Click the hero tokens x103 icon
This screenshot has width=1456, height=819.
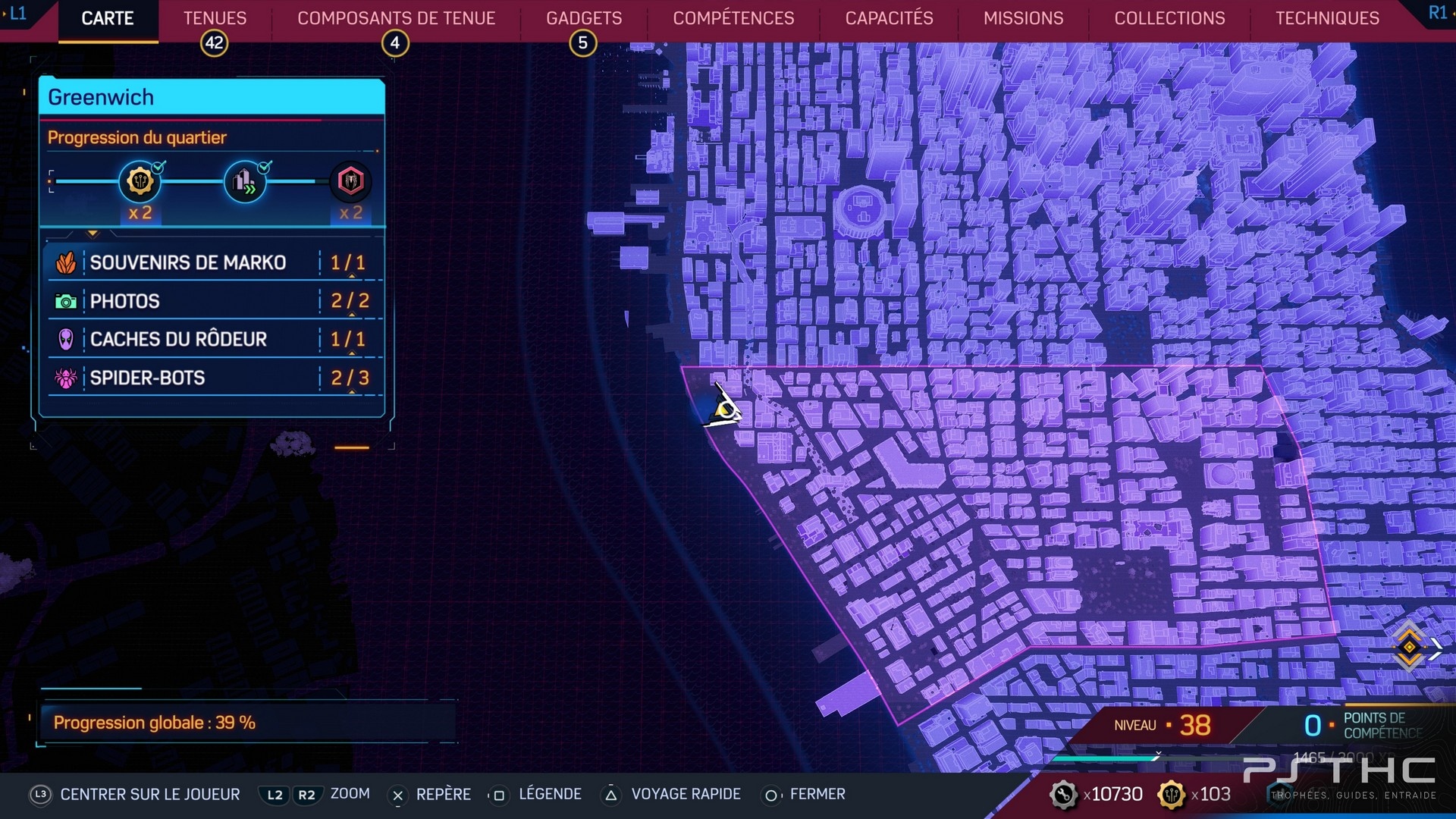click(1172, 795)
